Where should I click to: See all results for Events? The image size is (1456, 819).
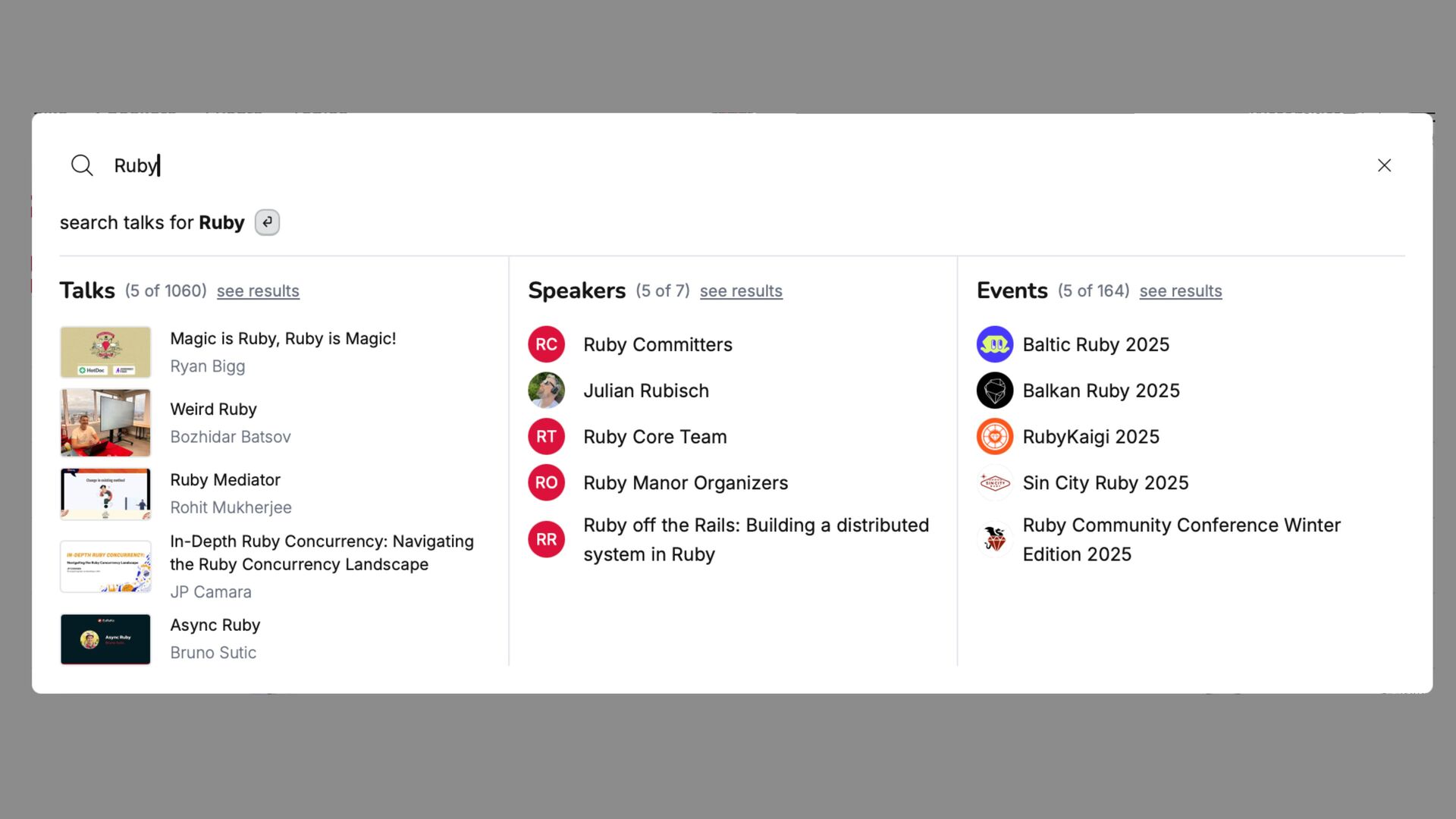[1180, 291]
